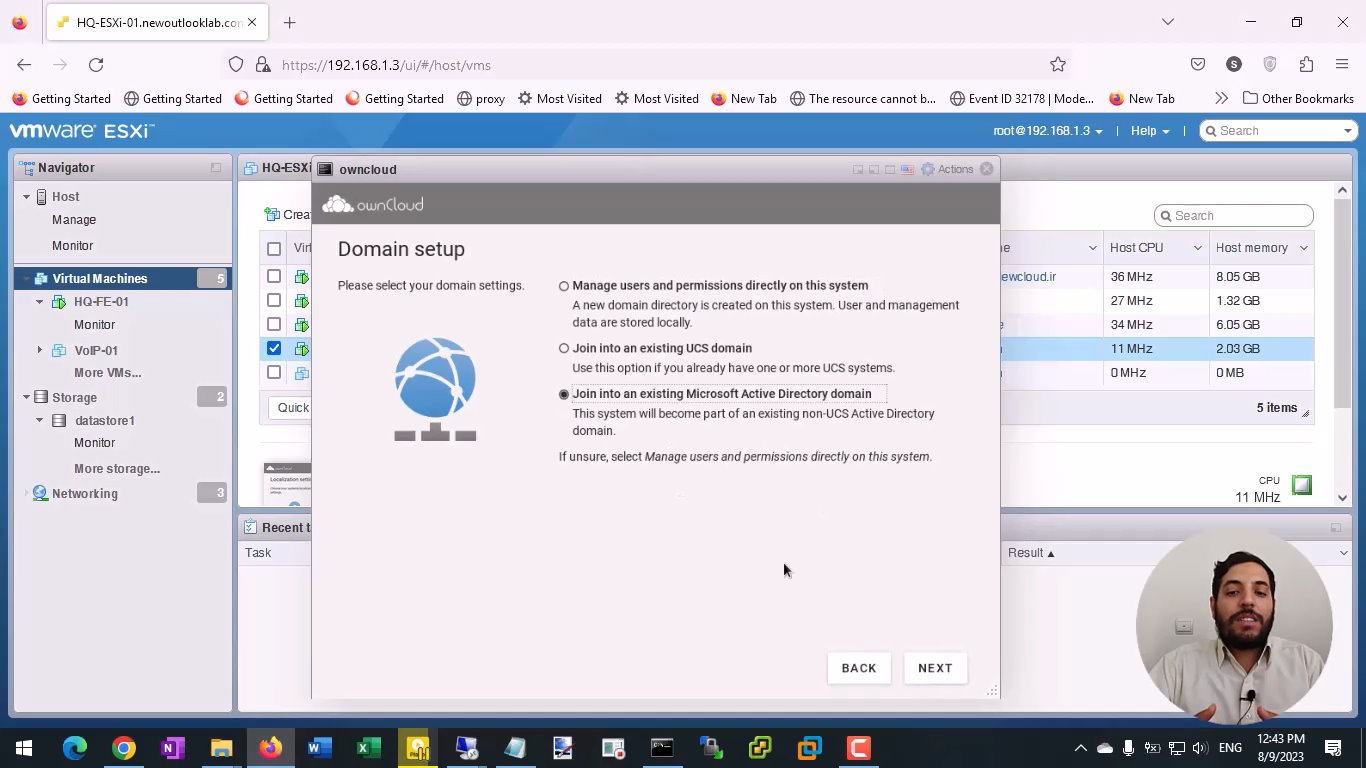
Task: Click the ESXi top search field
Action: click(x=1278, y=131)
